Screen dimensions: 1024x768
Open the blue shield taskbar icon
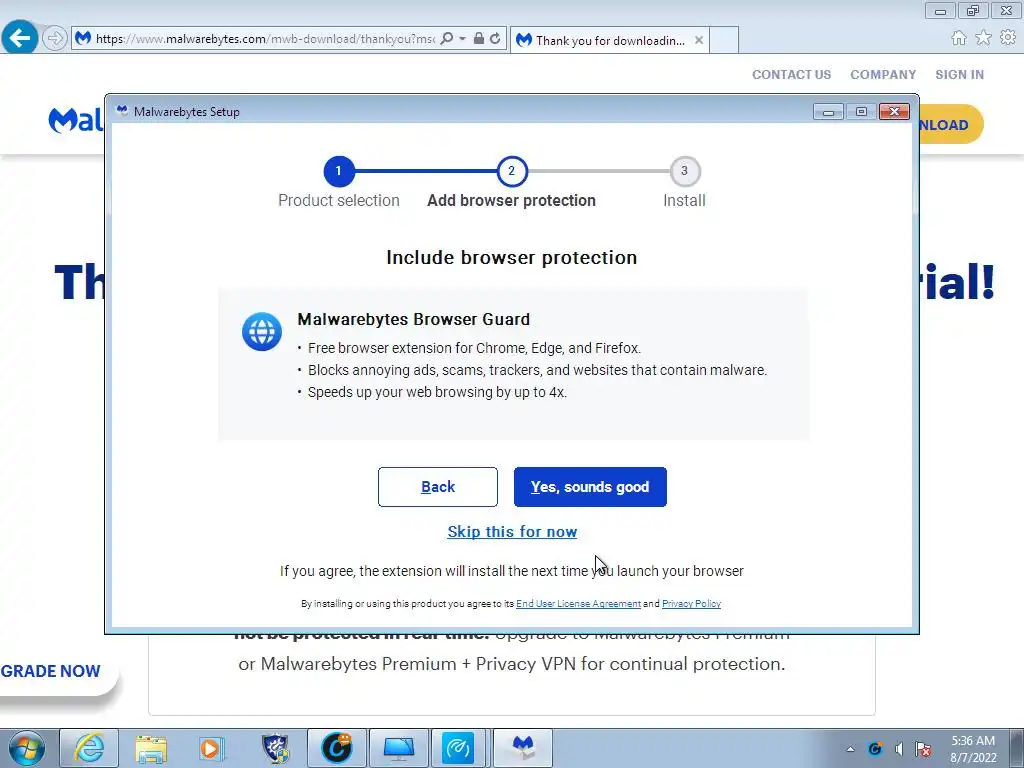(275, 748)
